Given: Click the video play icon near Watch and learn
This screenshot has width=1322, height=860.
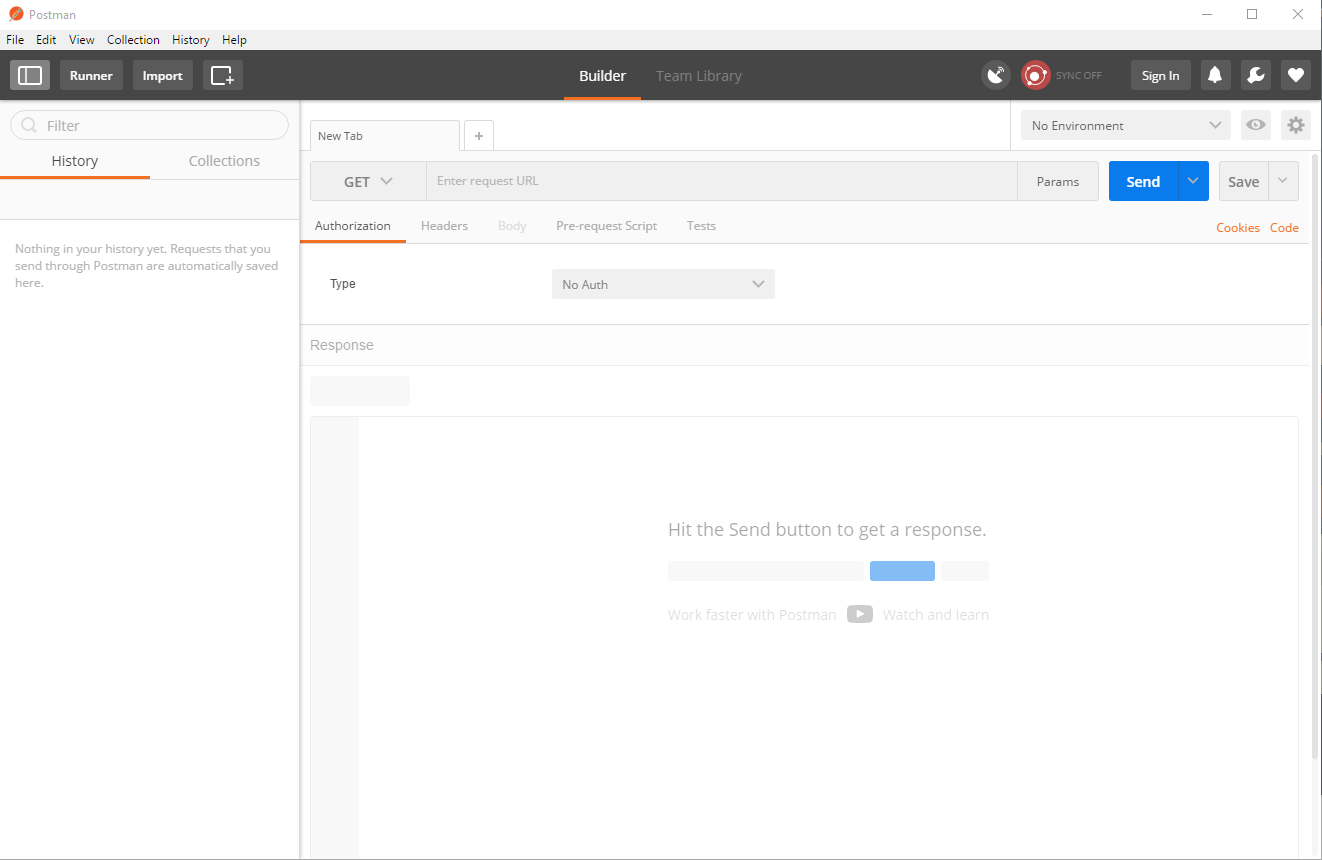Looking at the screenshot, I should [x=860, y=614].
